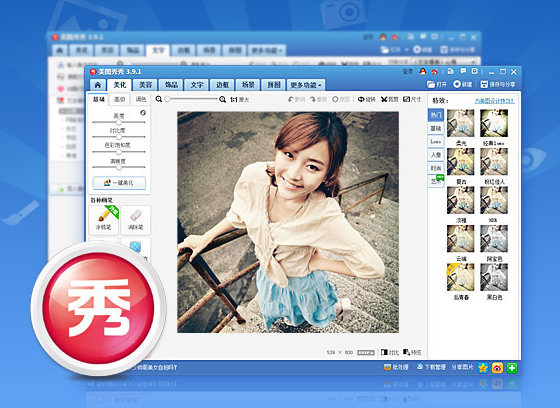Switch to the 边框 tab
This screenshot has height=408, width=560.
(x=222, y=85)
